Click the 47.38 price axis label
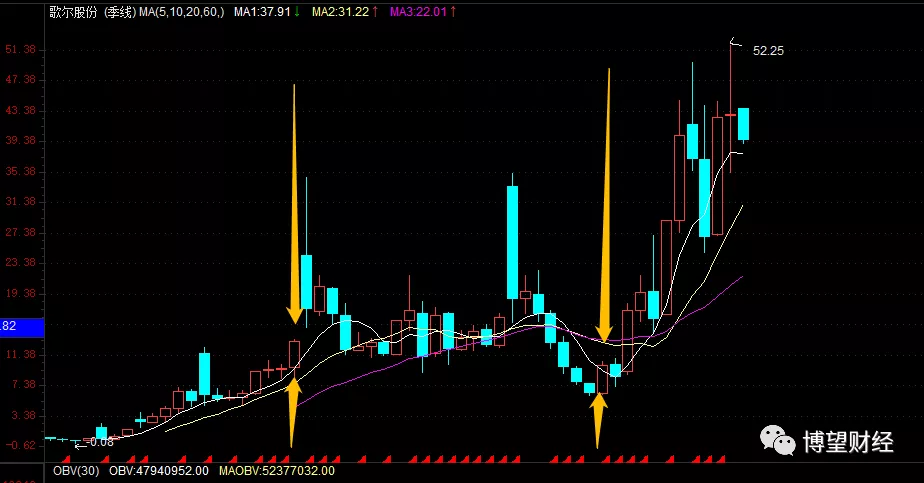 [x=21, y=80]
